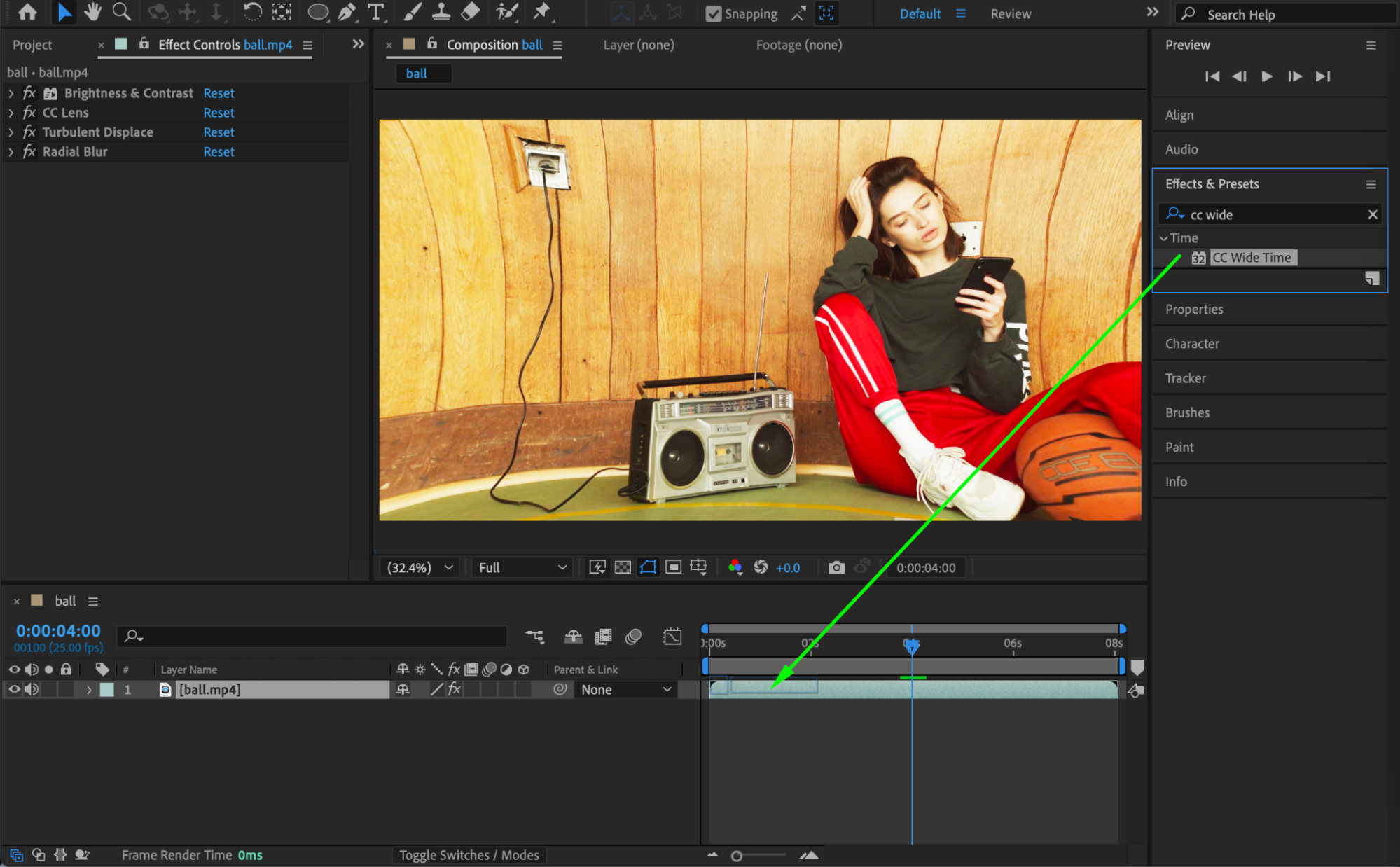Viewport: 1400px width, 867px height.
Task: Select the Type tool
Action: click(x=376, y=12)
